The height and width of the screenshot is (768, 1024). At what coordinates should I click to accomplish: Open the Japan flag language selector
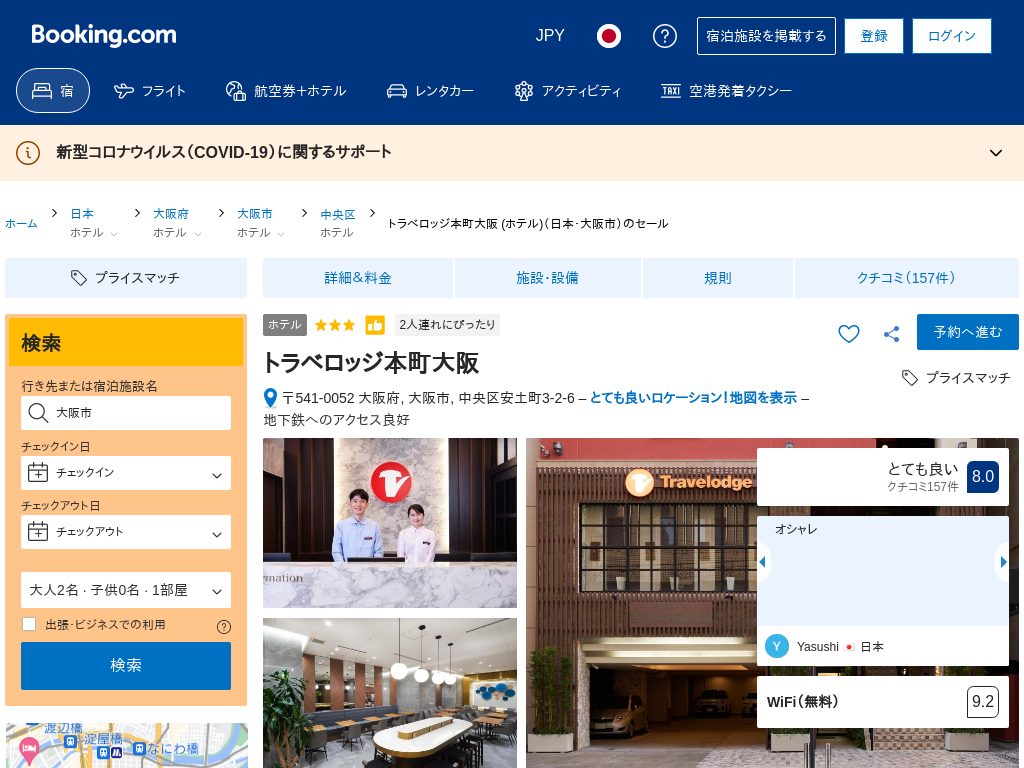[x=609, y=36]
